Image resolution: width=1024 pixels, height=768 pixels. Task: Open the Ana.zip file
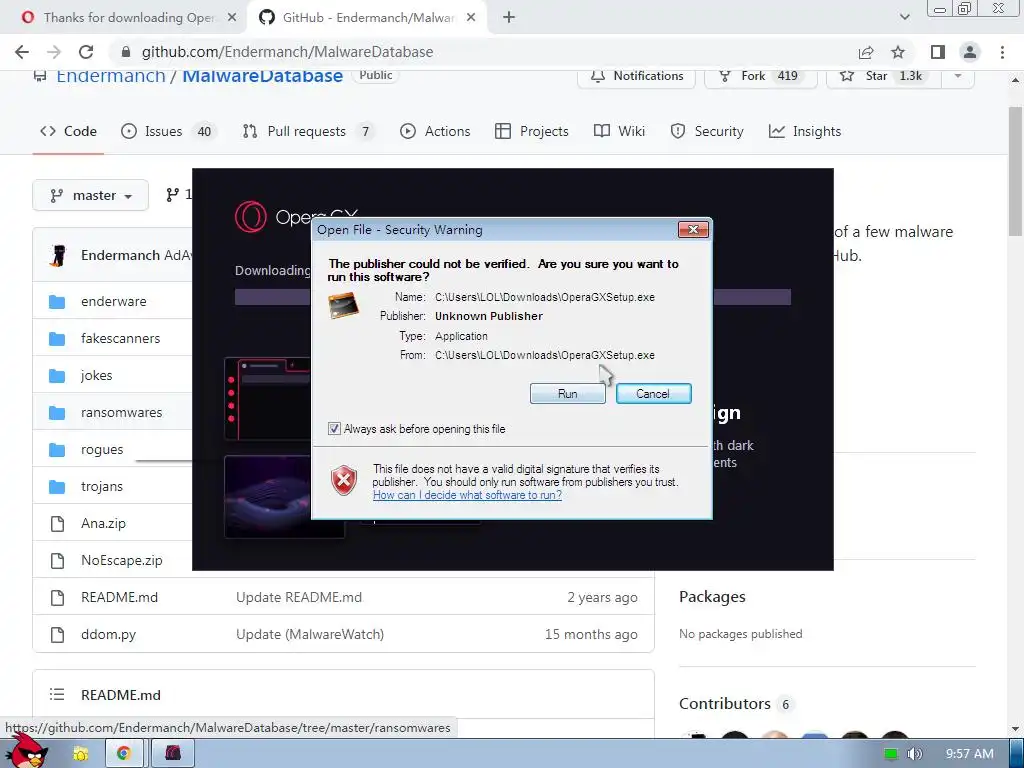point(103,524)
